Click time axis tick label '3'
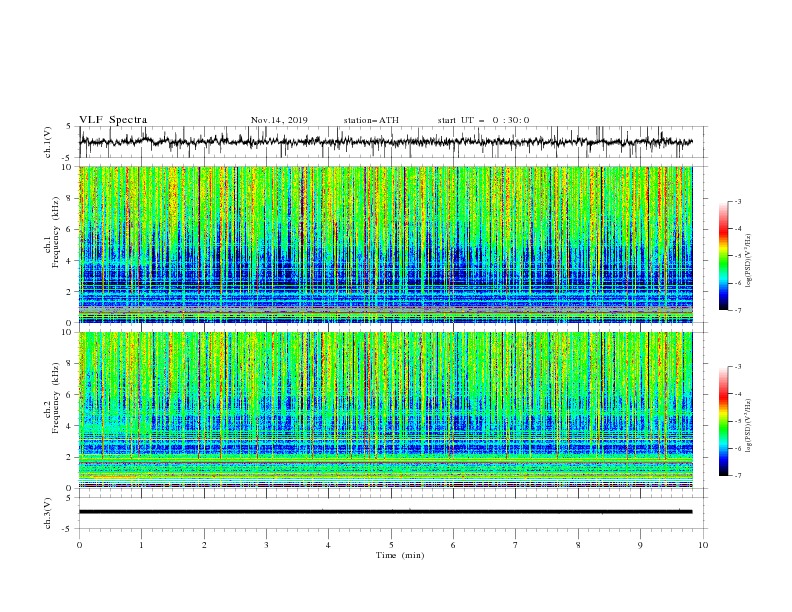Viewport: 792px width, 612px height. click(x=266, y=545)
